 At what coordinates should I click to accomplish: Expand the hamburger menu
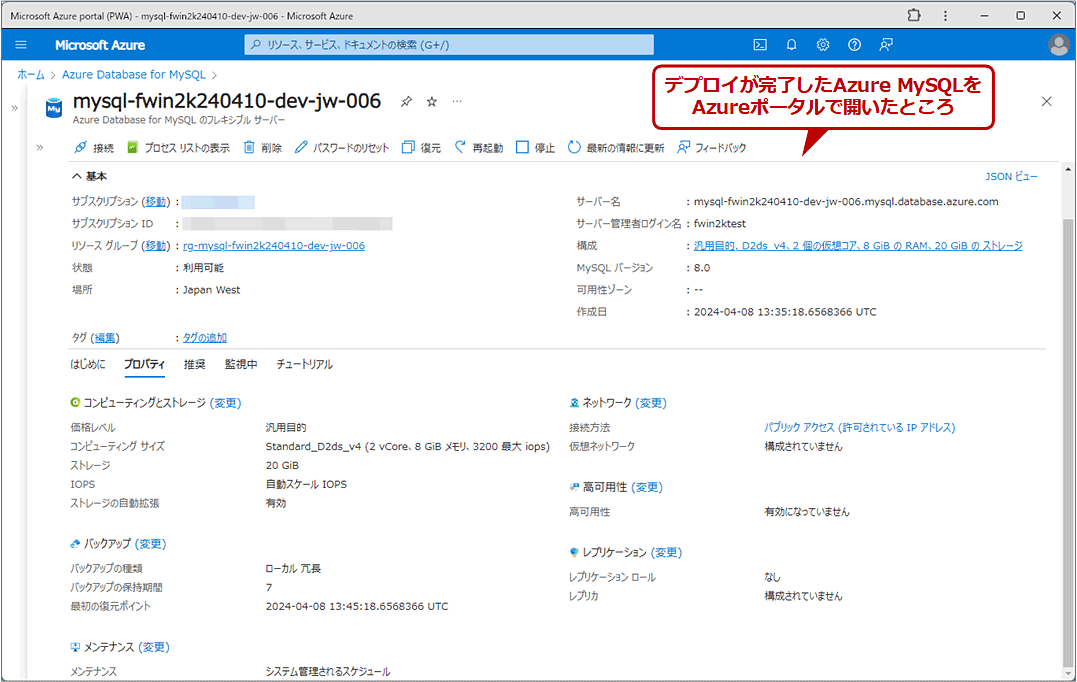coord(20,44)
